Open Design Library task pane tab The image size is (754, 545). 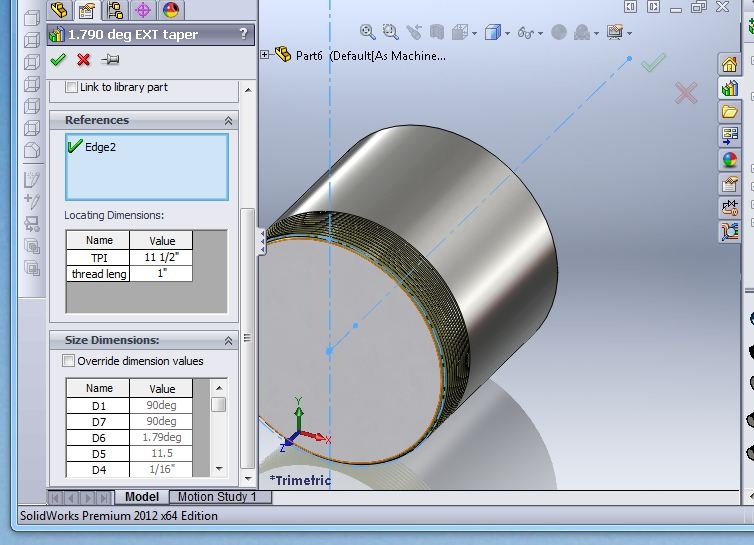pos(729,88)
